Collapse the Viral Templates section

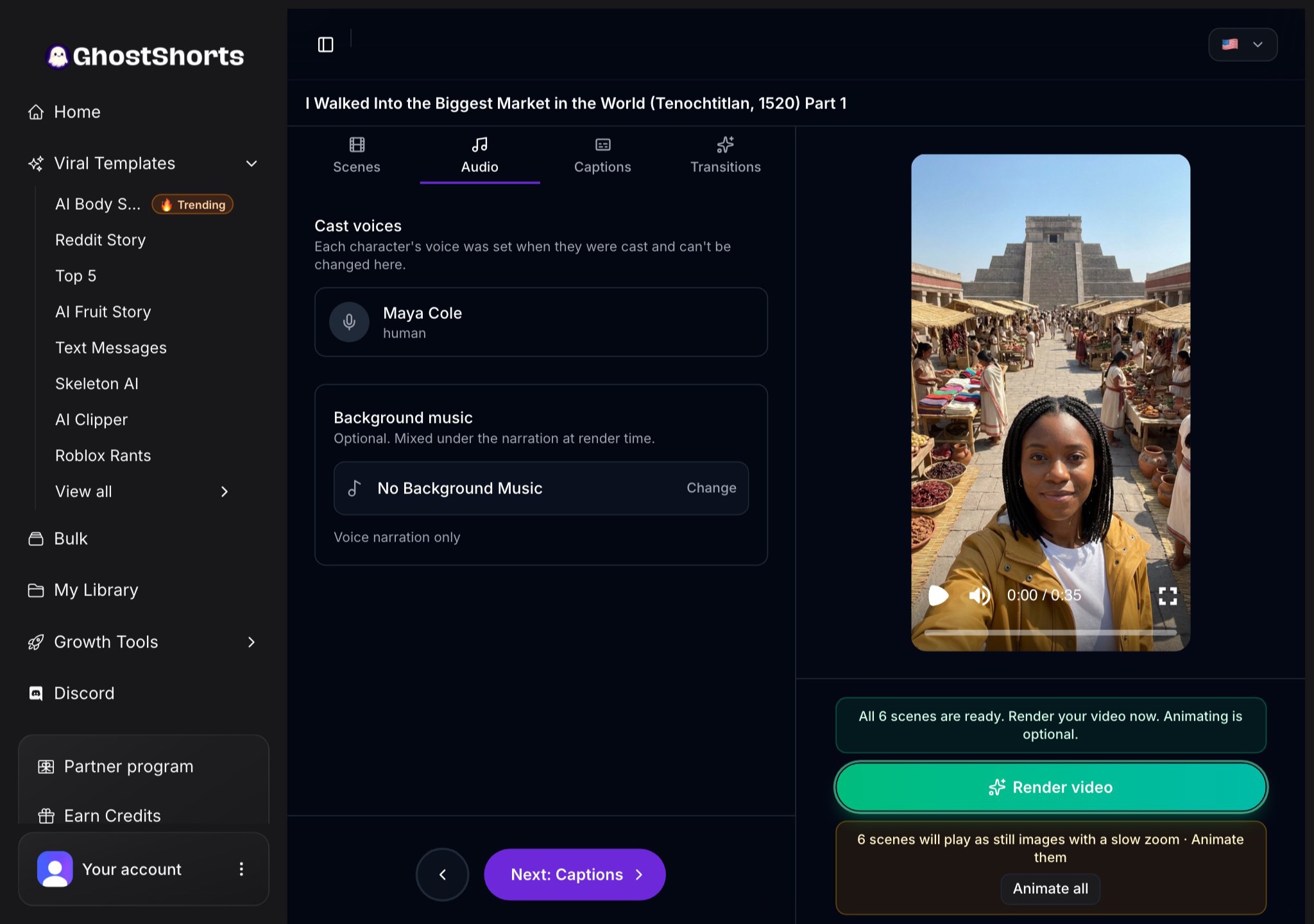pos(252,164)
